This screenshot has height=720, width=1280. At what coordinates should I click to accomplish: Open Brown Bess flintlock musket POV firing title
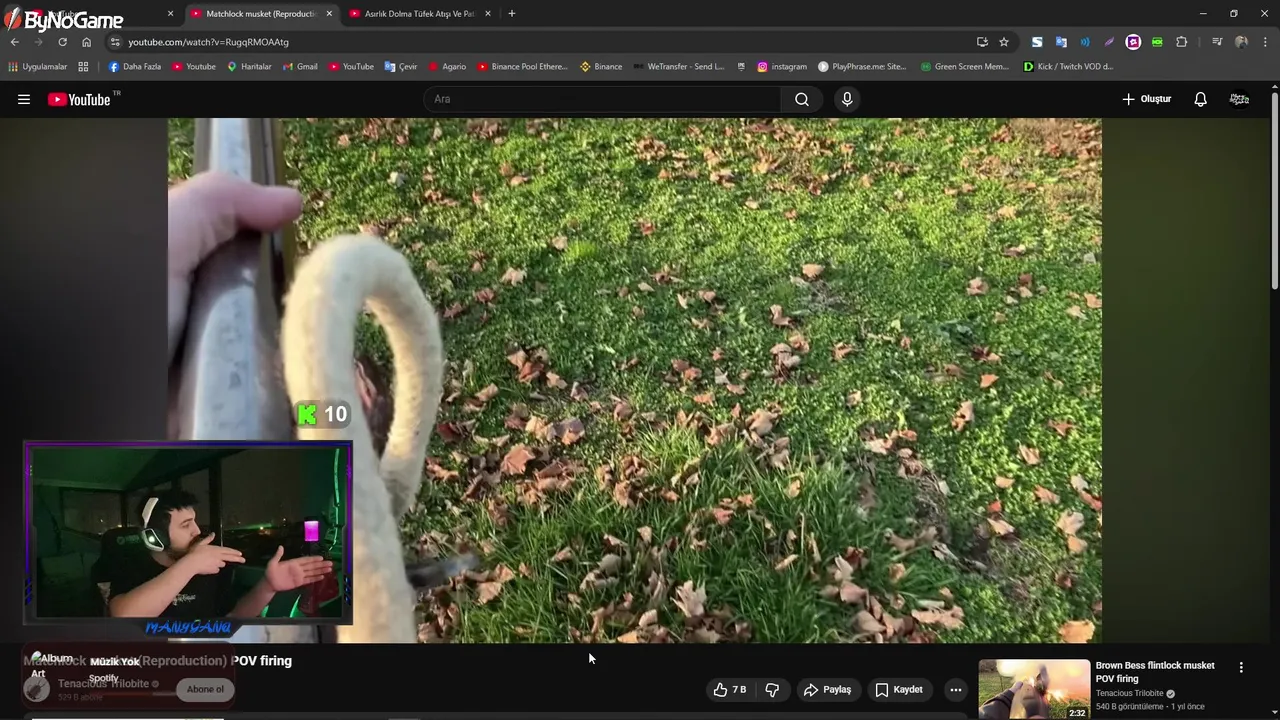click(1155, 672)
